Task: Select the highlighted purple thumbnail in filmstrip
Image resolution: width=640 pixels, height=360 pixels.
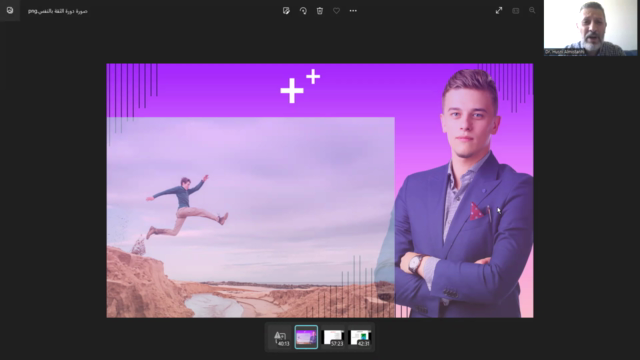Action: (x=306, y=337)
